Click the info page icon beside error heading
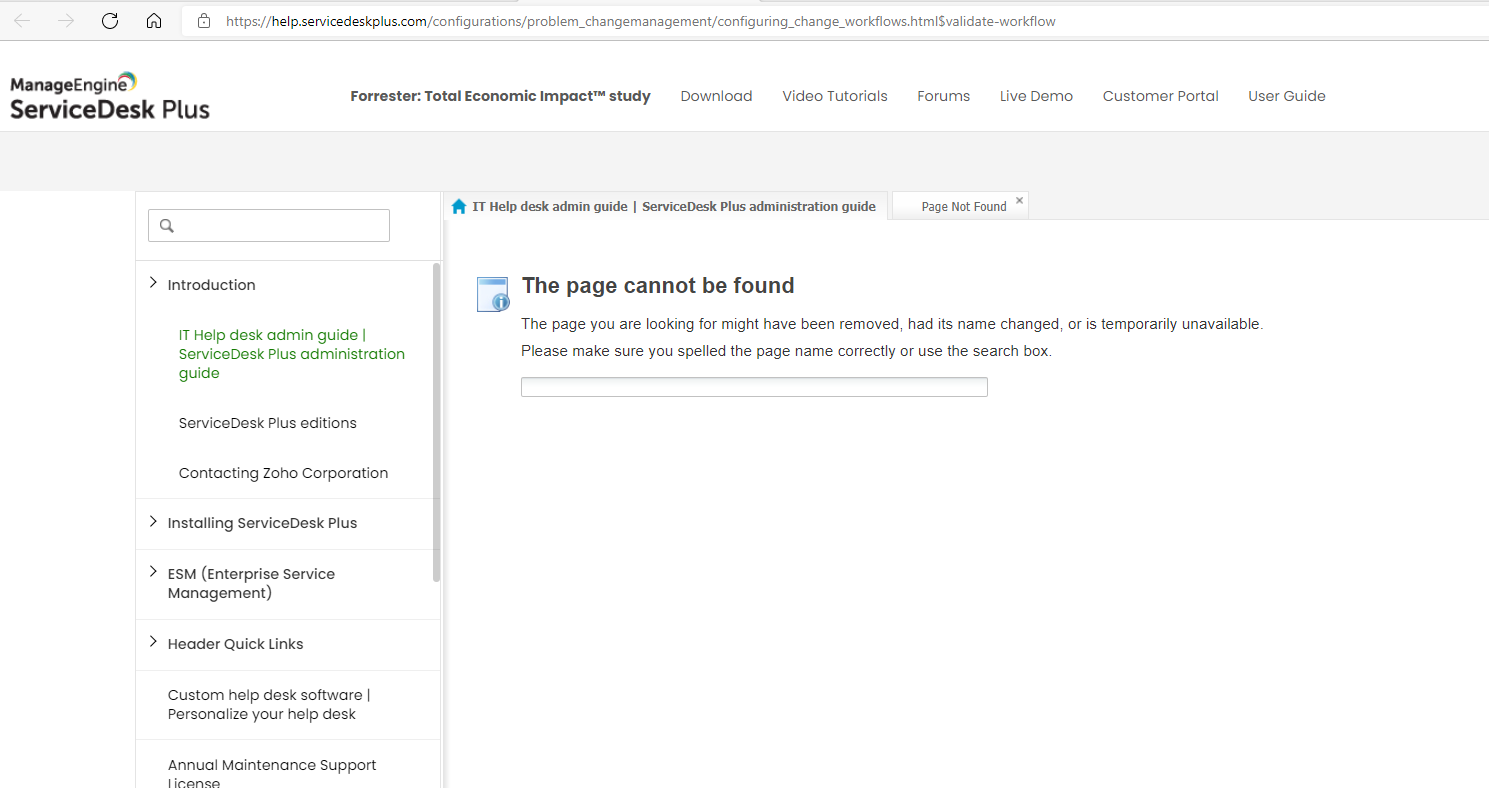Image resolution: width=1489 pixels, height=788 pixels. coord(493,294)
